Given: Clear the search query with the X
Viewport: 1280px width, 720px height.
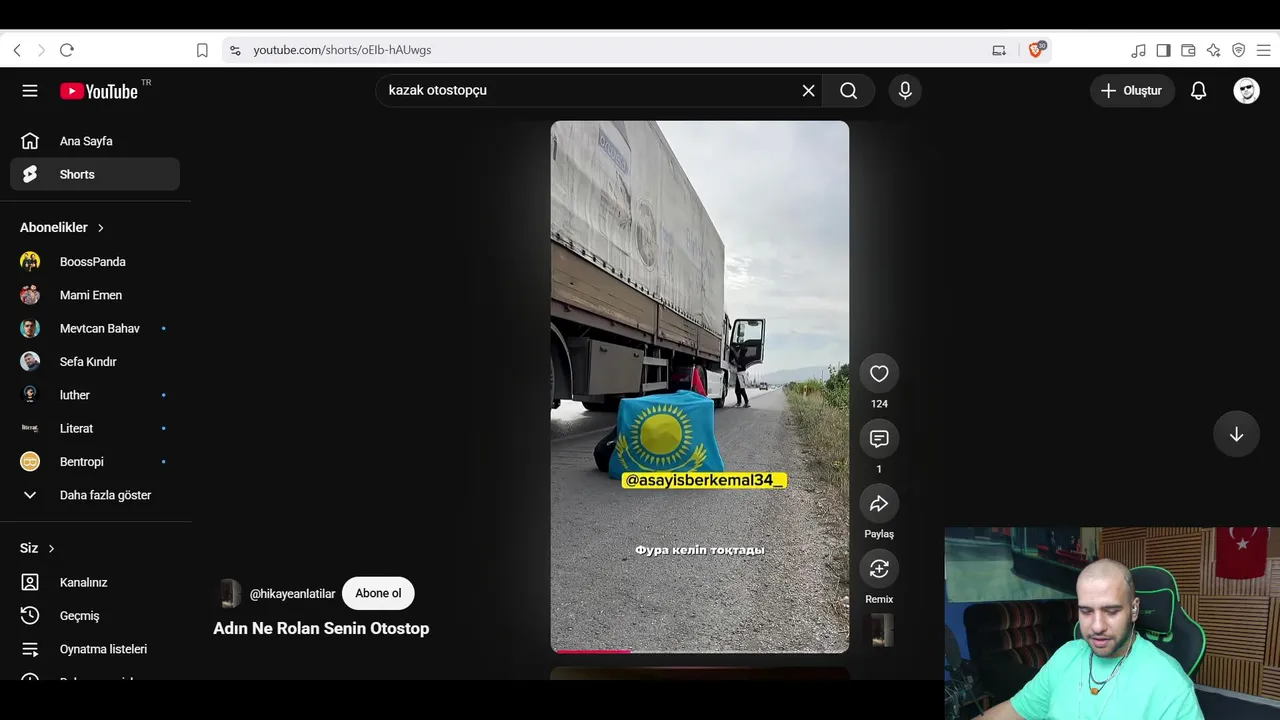Looking at the screenshot, I should [x=808, y=91].
